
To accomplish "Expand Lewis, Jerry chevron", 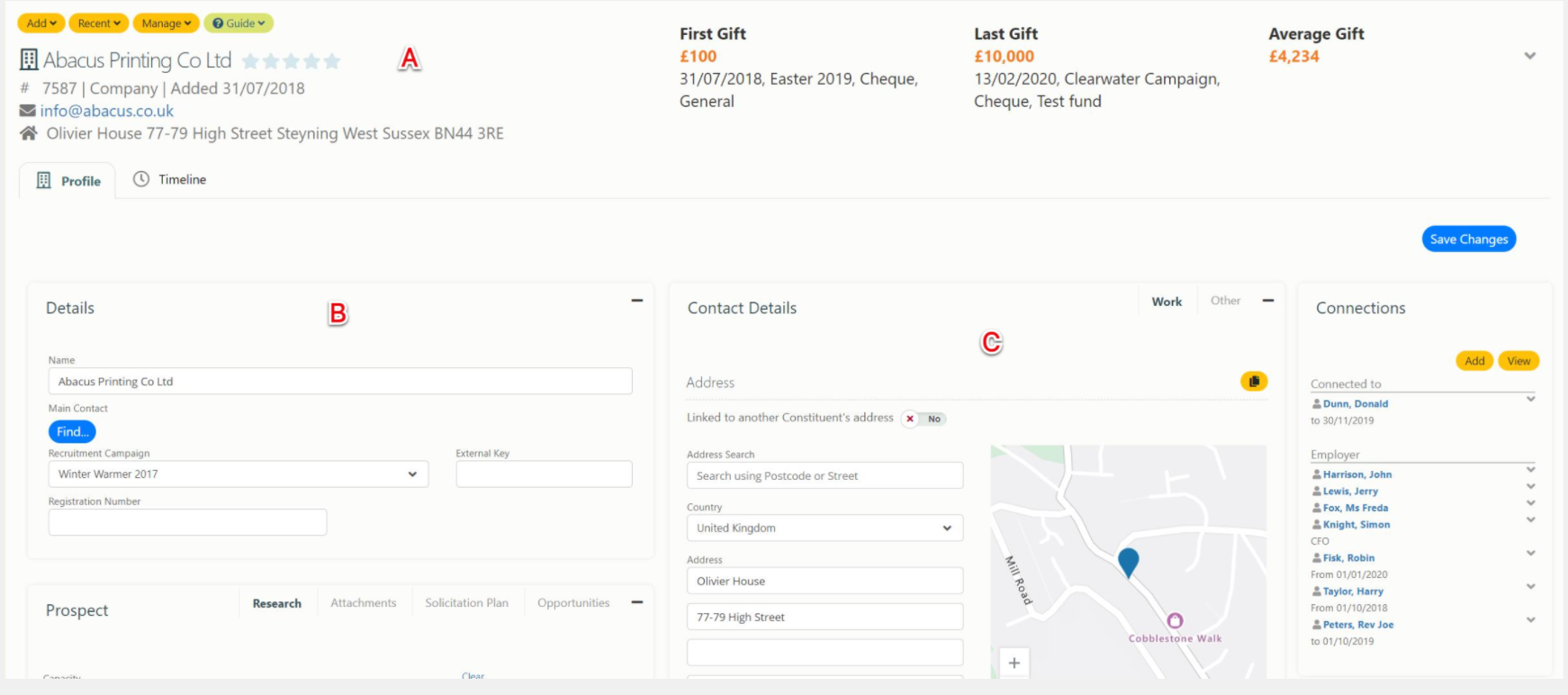I will point(1530,486).
